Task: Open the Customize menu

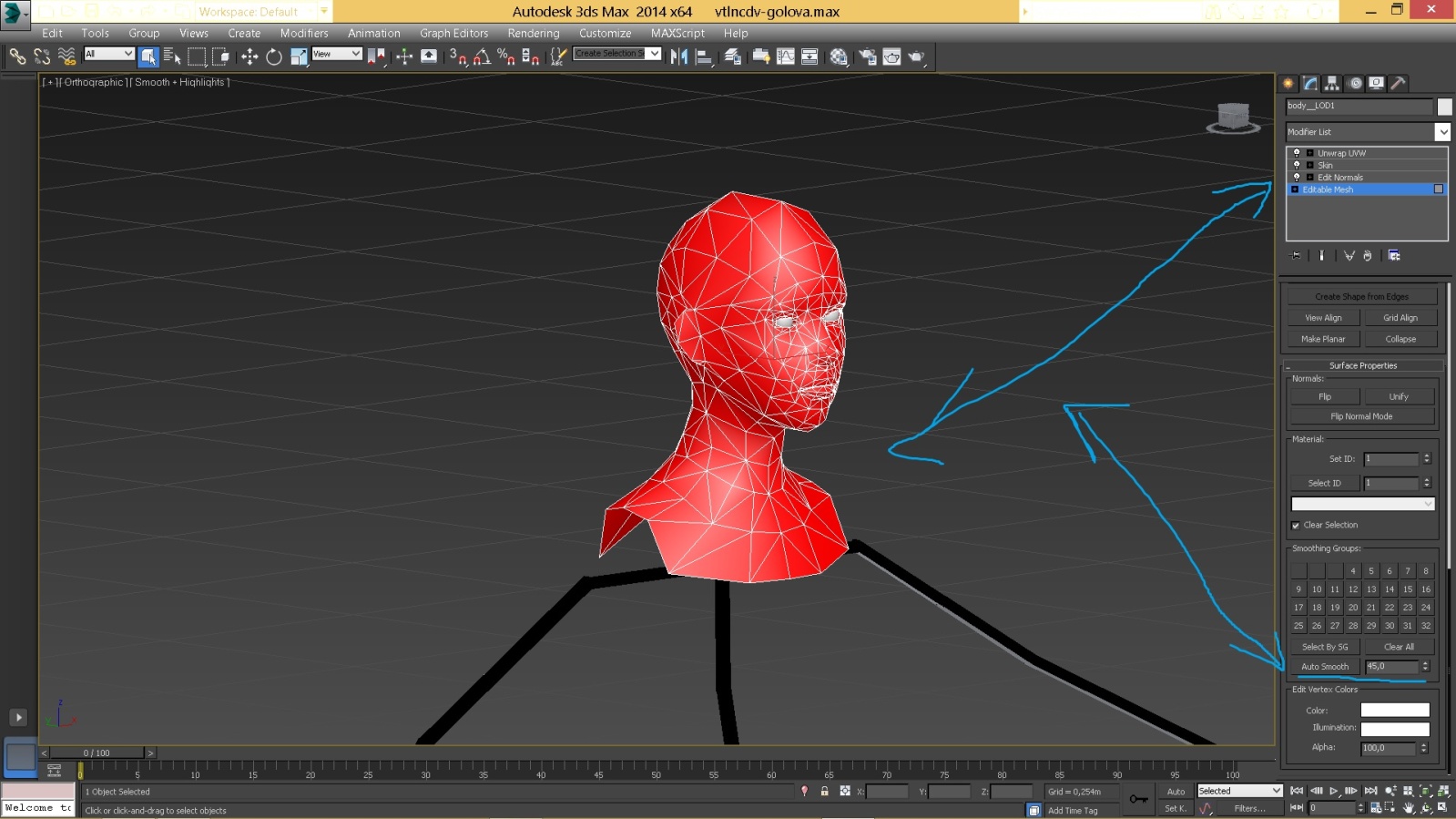Action: point(605,33)
